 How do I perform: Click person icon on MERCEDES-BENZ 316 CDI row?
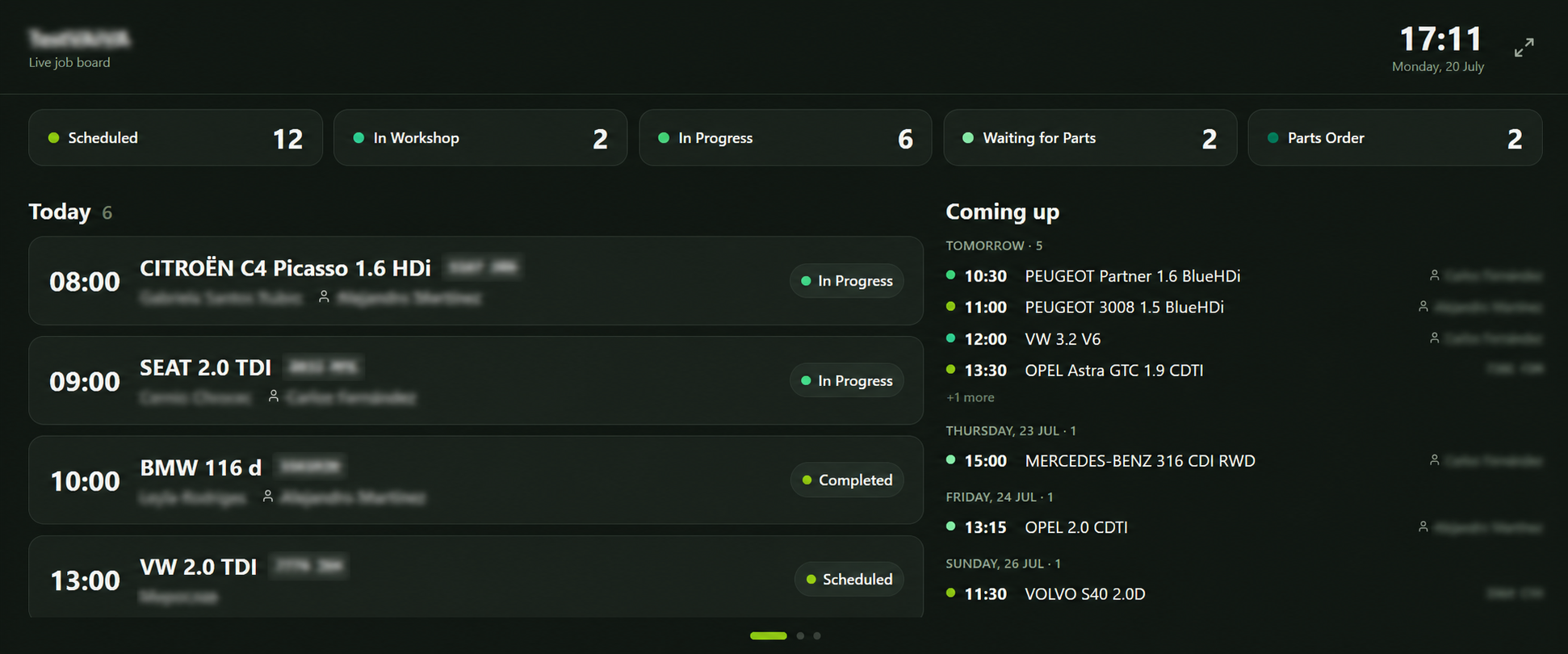pyautogui.click(x=1435, y=460)
